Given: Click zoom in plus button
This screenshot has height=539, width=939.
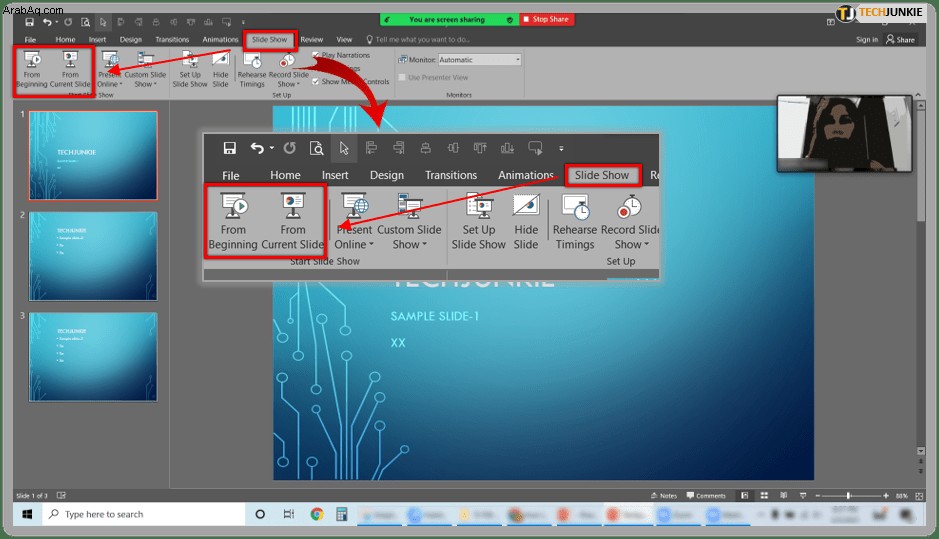Looking at the screenshot, I should point(886,496).
